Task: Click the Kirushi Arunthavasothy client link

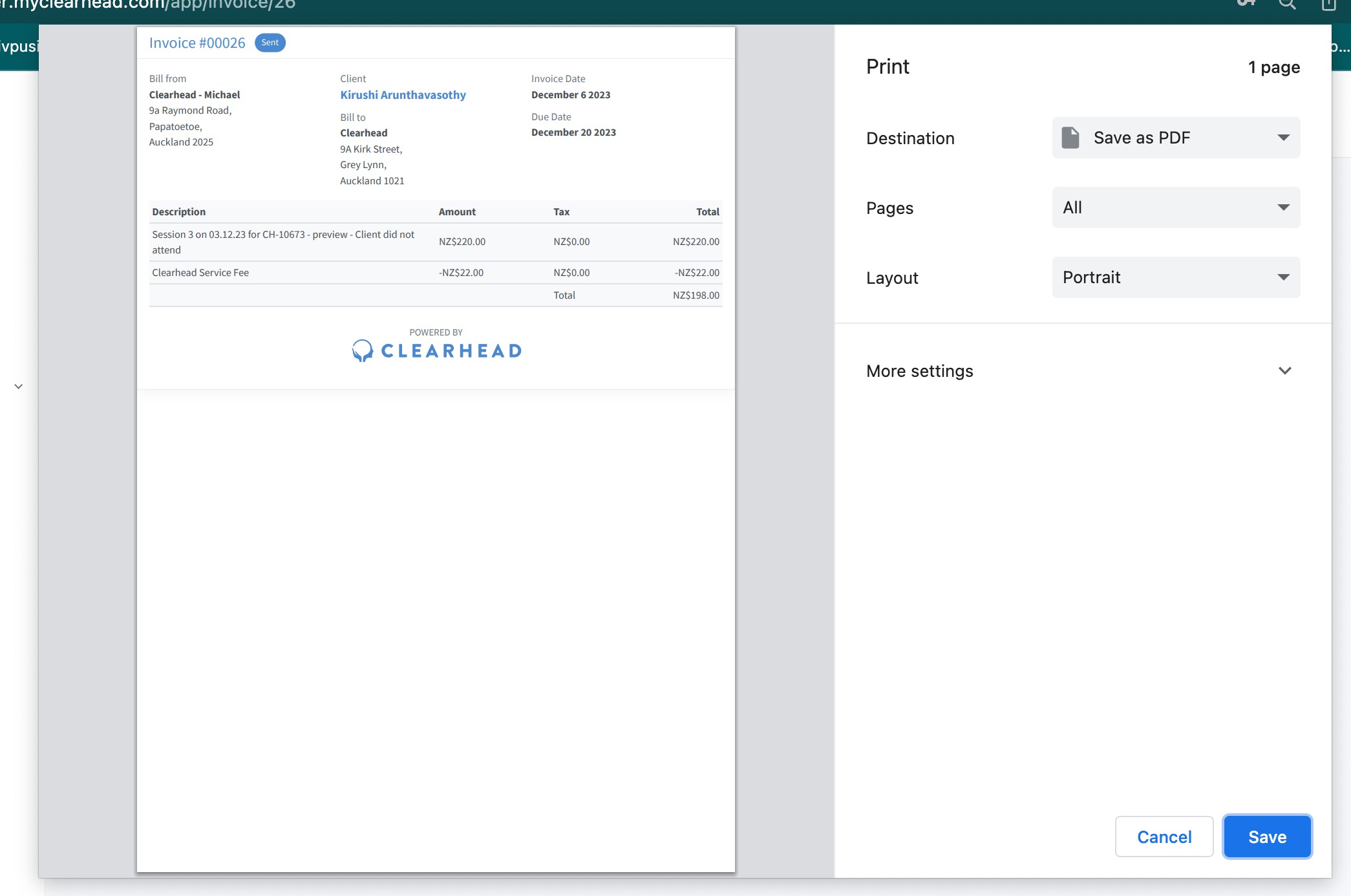Action: click(x=403, y=95)
